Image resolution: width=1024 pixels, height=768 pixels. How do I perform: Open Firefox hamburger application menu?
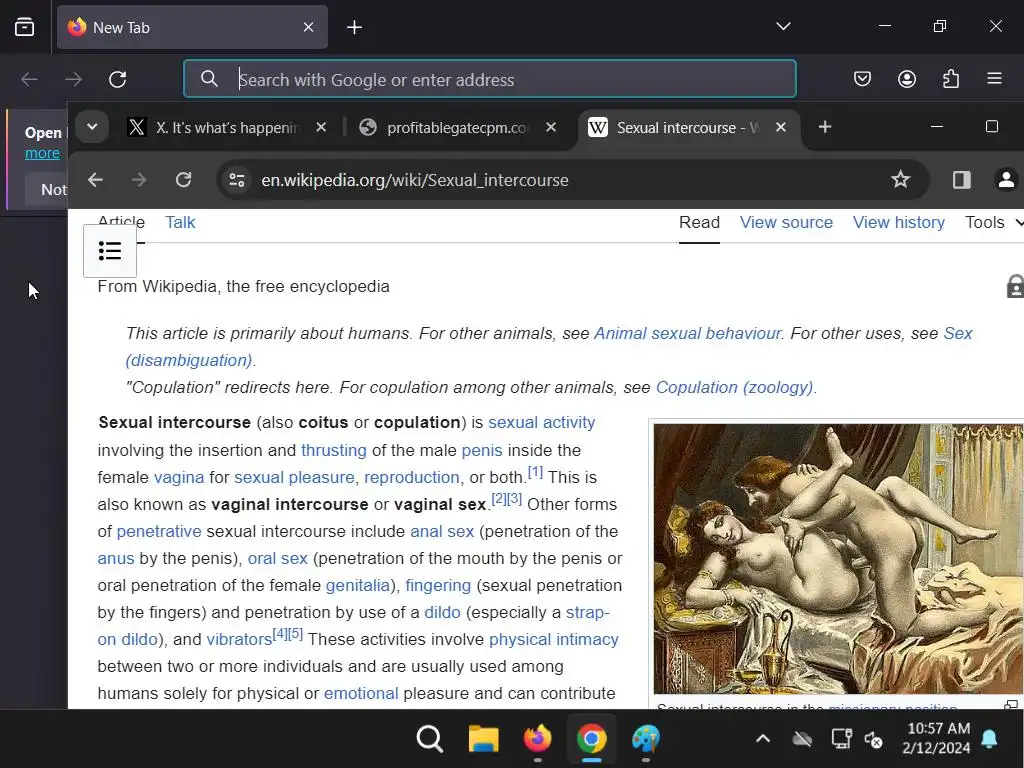pos(994,79)
